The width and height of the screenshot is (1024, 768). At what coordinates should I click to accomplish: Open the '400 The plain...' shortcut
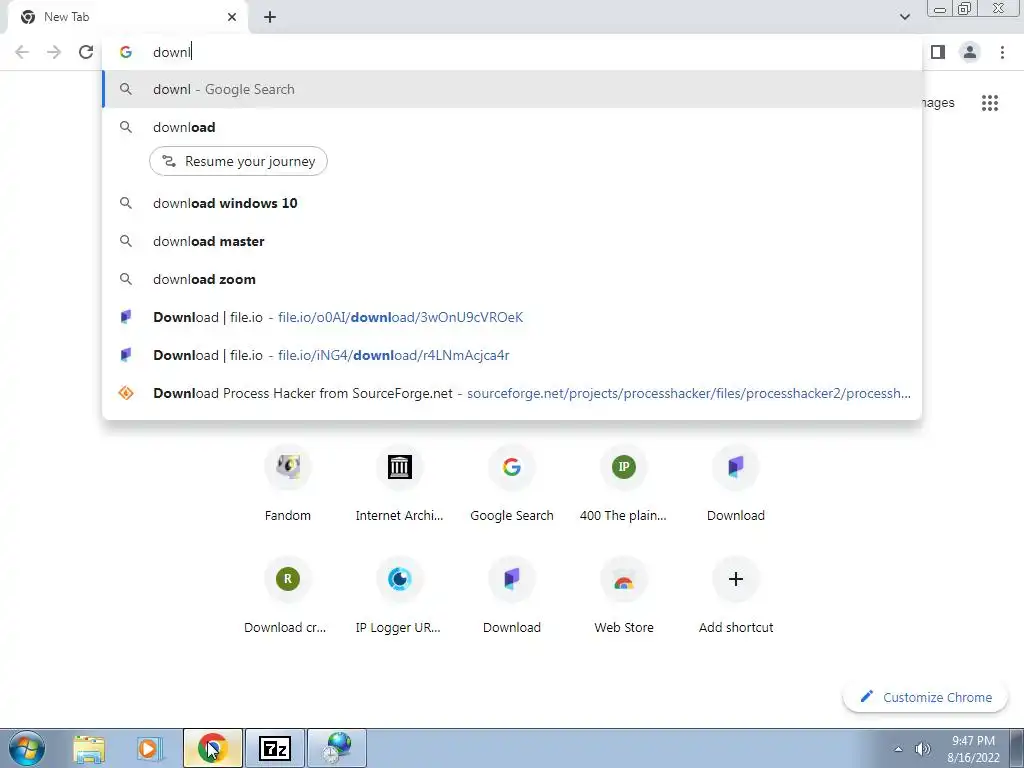pyautogui.click(x=624, y=483)
